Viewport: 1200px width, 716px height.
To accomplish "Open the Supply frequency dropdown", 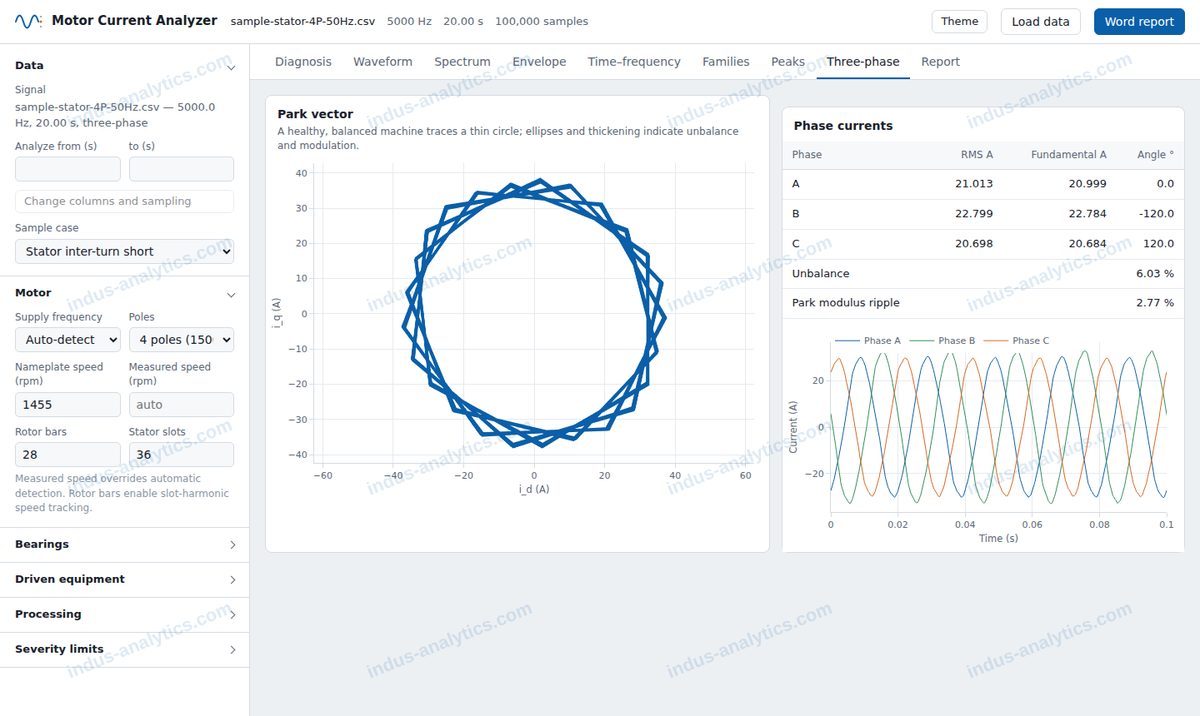I will [67, 340].
